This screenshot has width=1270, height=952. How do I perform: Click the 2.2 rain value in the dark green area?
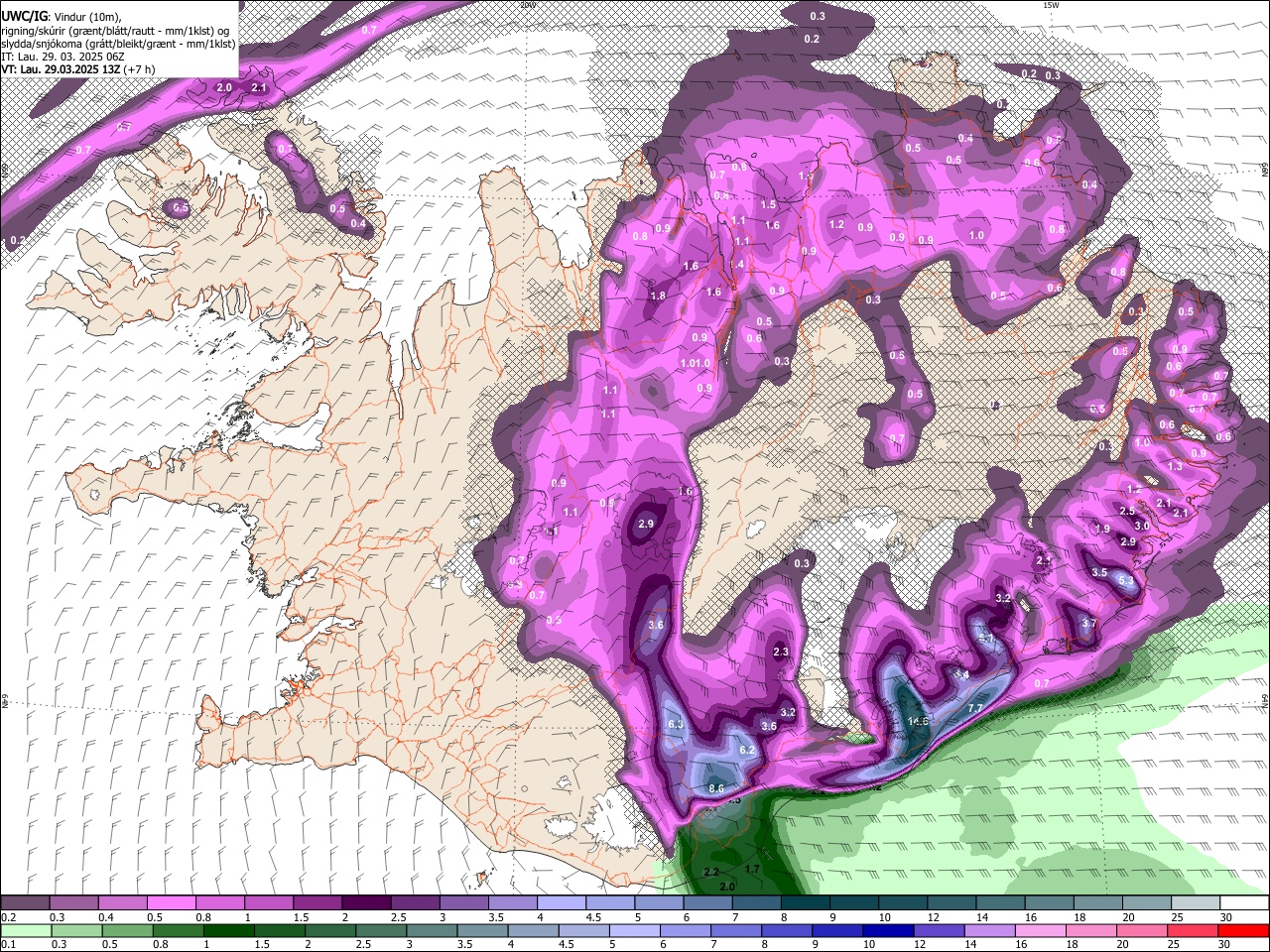(710, 872)
